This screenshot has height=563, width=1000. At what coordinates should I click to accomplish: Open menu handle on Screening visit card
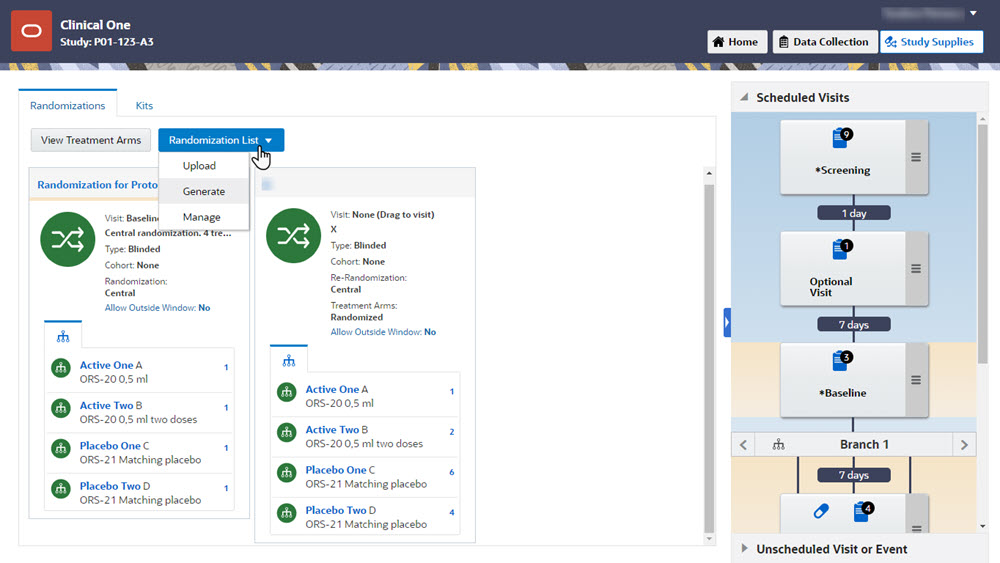(916, 157)
